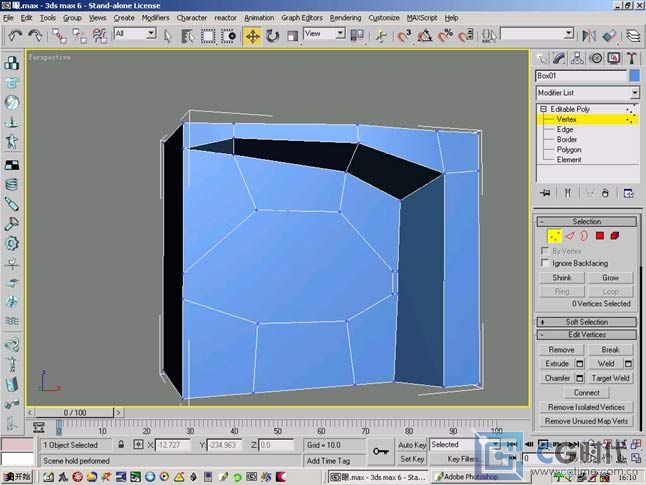646x485 pixels.
Task: Click the Connect vertices button
Action: (x=586, y=392)
